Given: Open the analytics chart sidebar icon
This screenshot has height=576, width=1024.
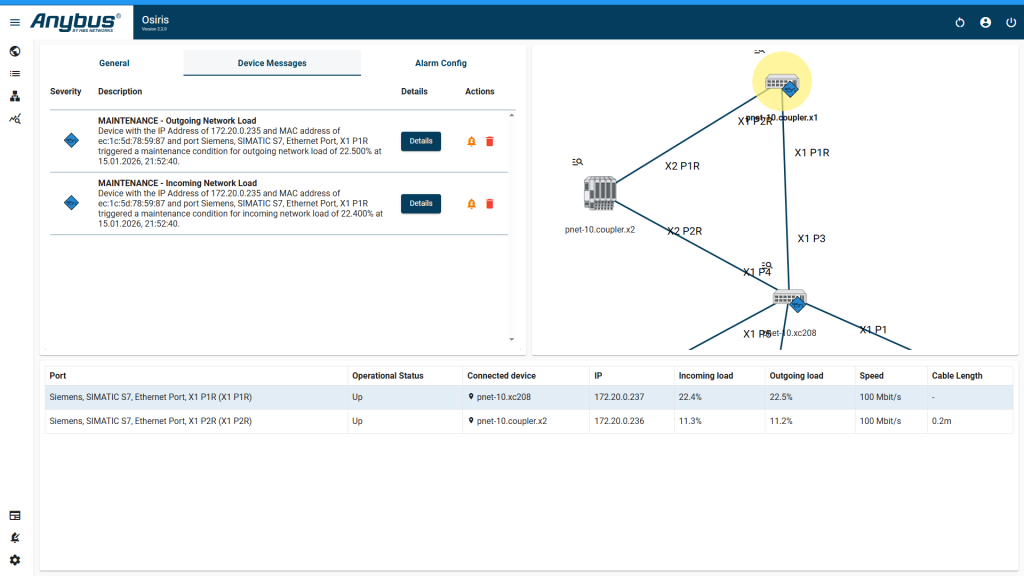Looking at the screenshot, I should tap(14, 119).
